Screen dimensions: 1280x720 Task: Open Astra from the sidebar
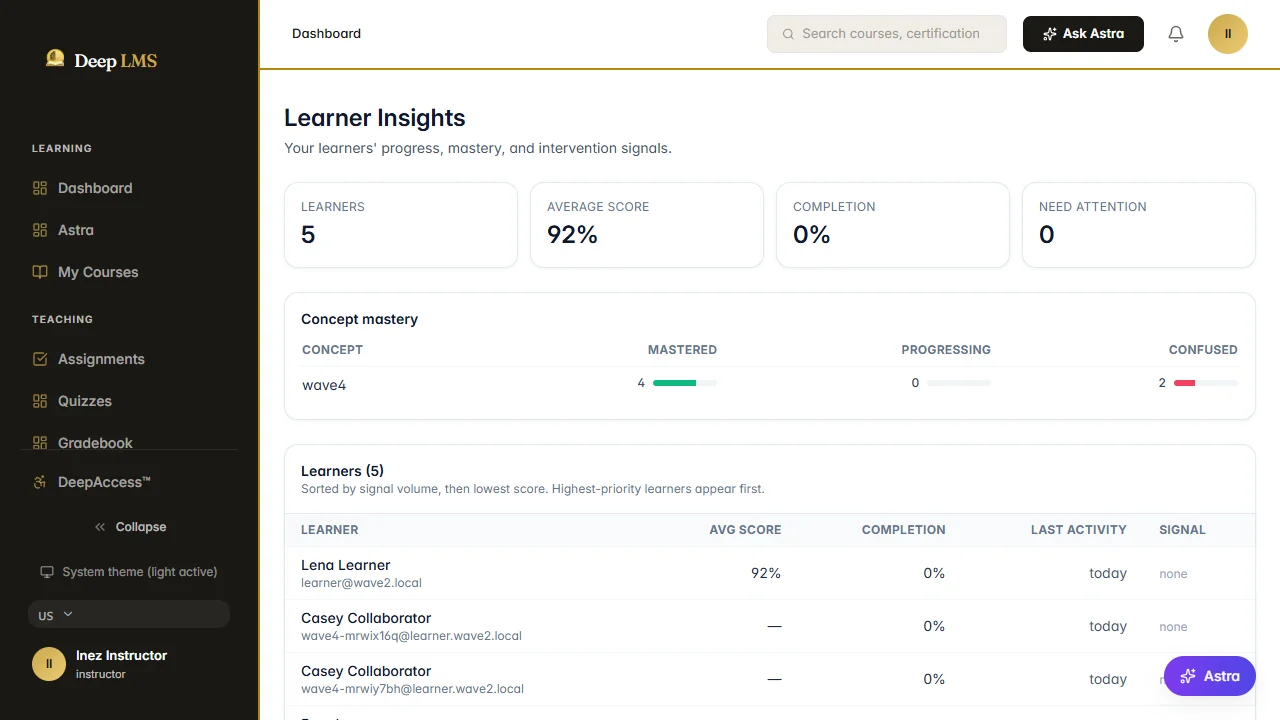point(129,230)
